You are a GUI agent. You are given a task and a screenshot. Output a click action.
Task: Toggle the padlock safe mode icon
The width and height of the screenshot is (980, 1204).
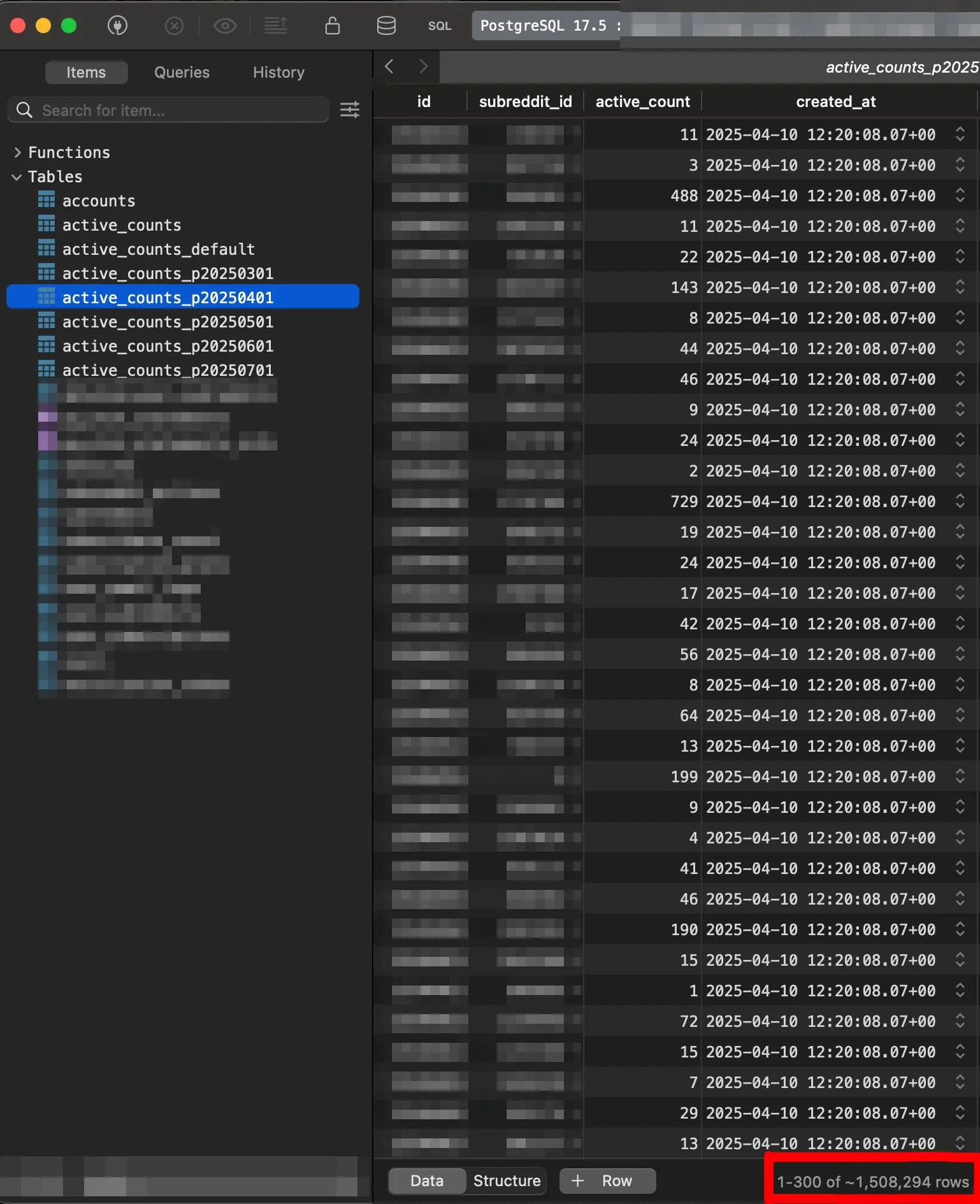pyautogui.click(x=332, y=25)
